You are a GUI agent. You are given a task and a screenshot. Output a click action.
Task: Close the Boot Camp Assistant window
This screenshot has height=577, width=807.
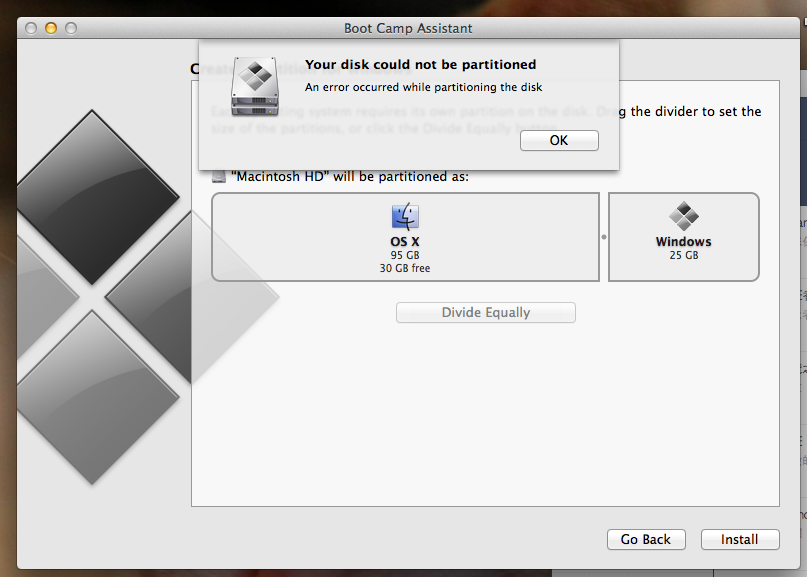[31, 28]
